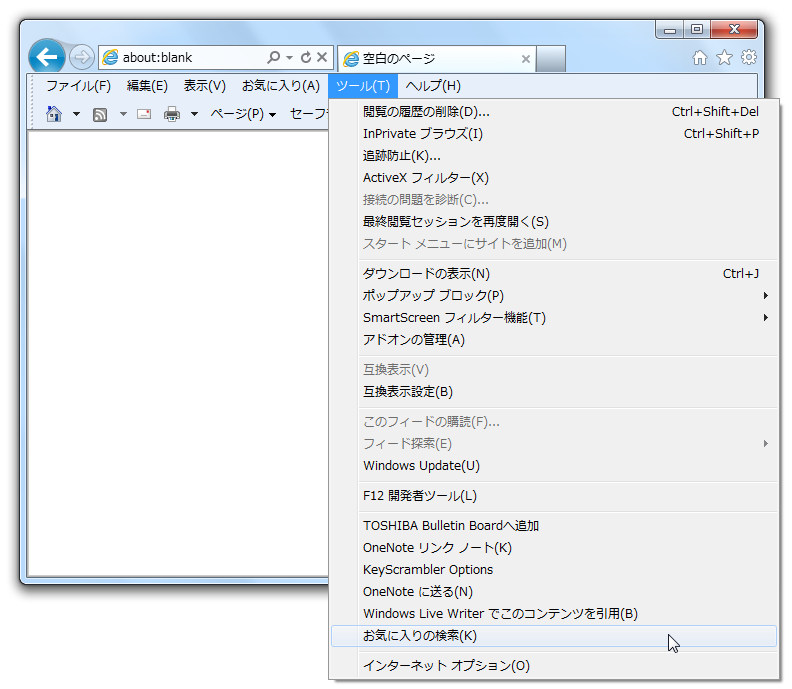
Task: Select InPrivate ブラウズ(I)
Action: 554,134
